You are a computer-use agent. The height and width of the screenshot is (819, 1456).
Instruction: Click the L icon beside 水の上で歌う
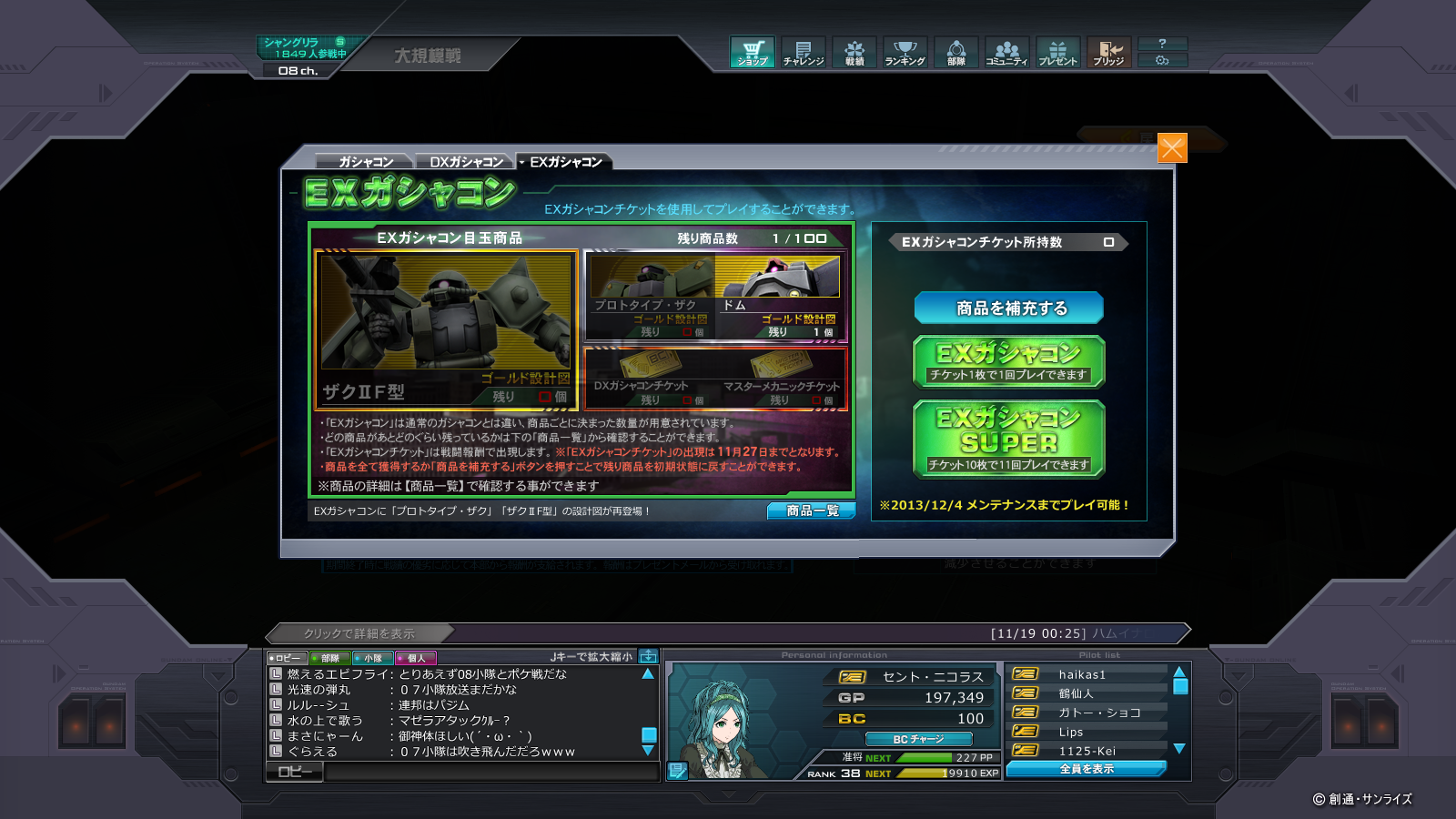coord(276,720)
